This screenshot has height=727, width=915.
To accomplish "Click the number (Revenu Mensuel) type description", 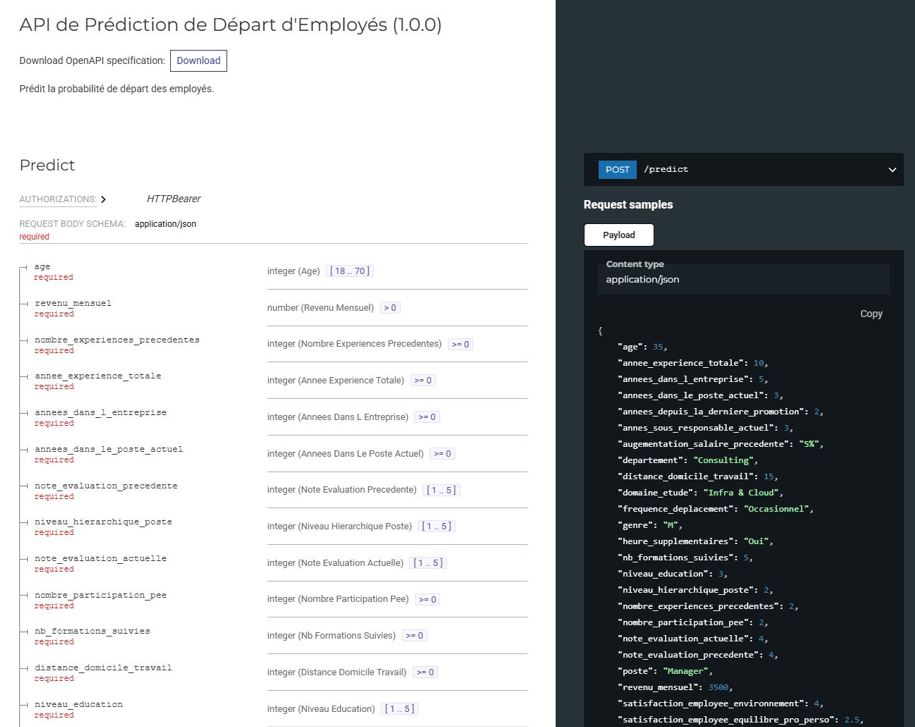I will (x=320, y=307).
